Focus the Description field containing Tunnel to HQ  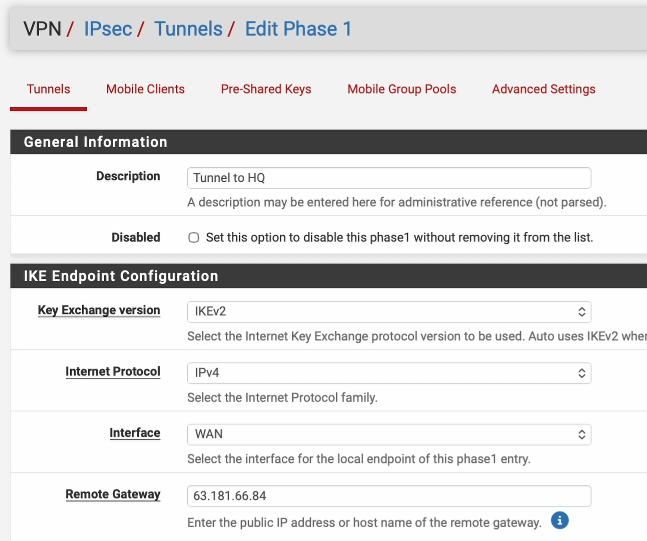(389, 178)
